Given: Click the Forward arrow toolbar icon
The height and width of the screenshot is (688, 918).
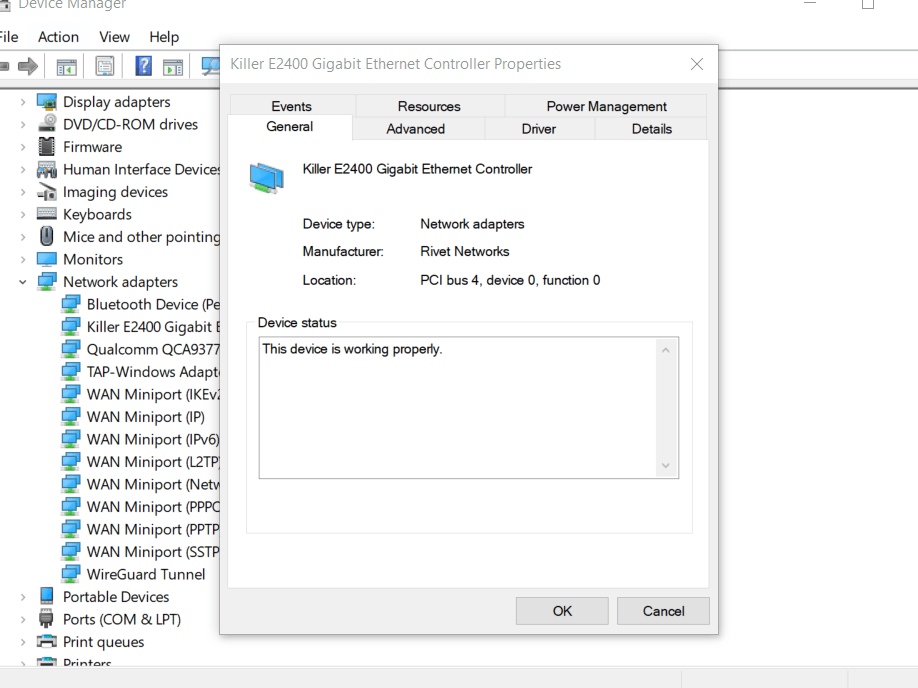Looking at the screenshot, I should 28,66.
